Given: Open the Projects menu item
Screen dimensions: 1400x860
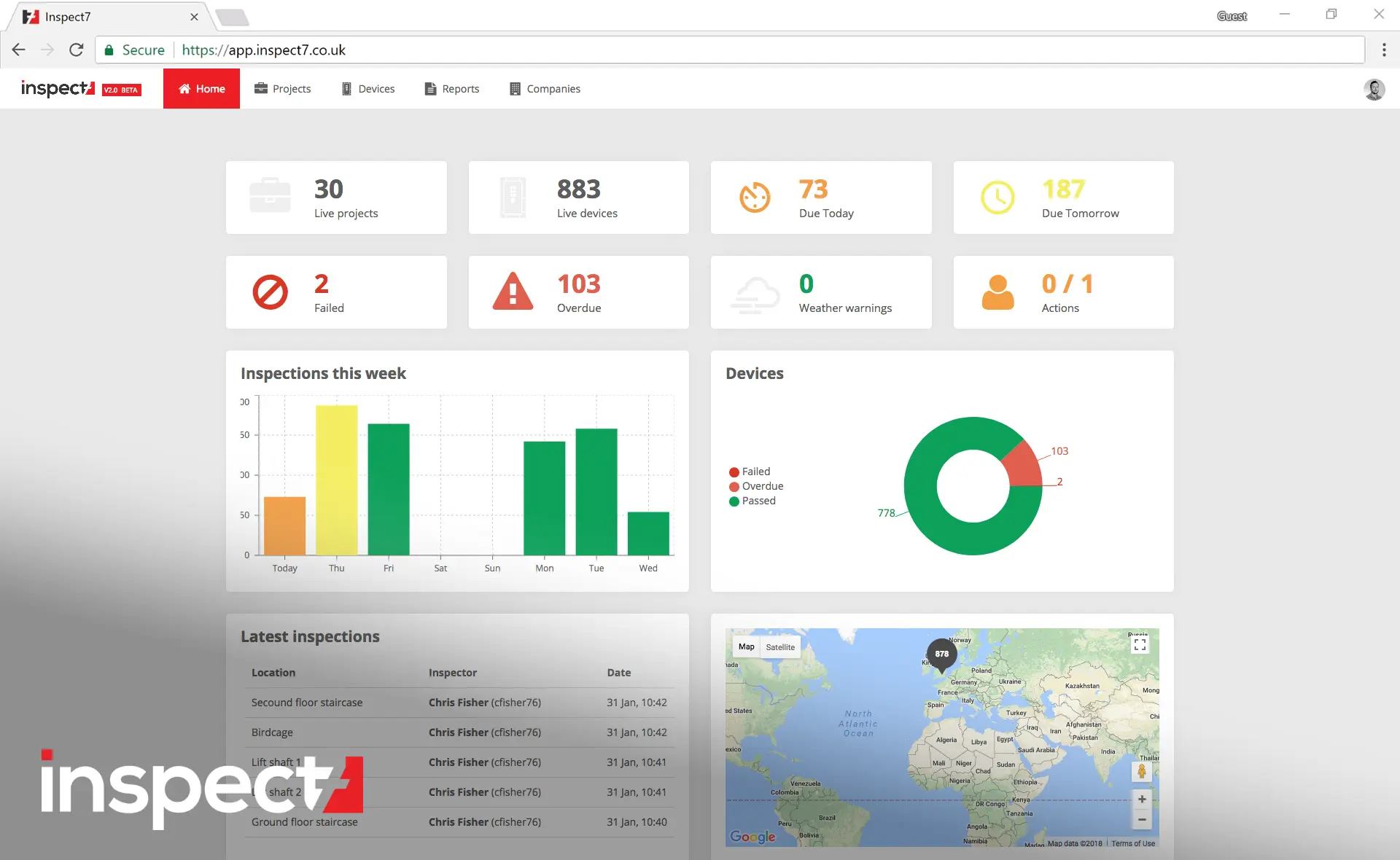Looking at the screenshot, I should (x=283, y=89).
